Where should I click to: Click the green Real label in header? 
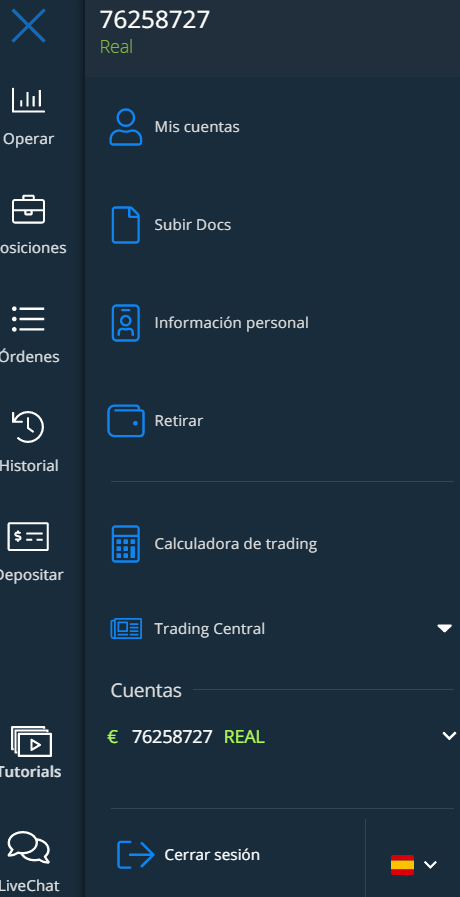116,47
